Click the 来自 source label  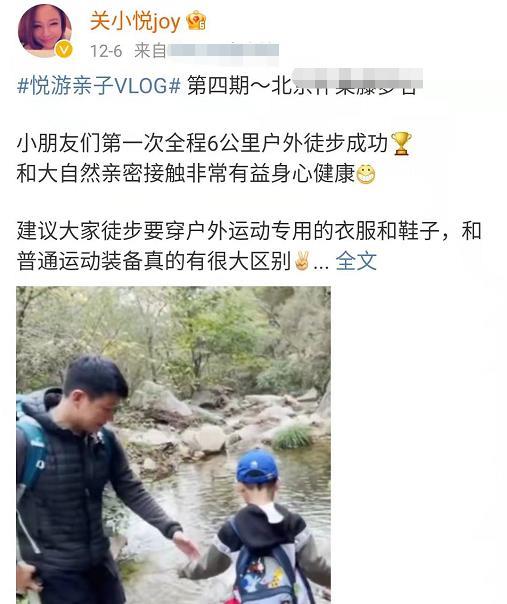click(x=150, y=51)
